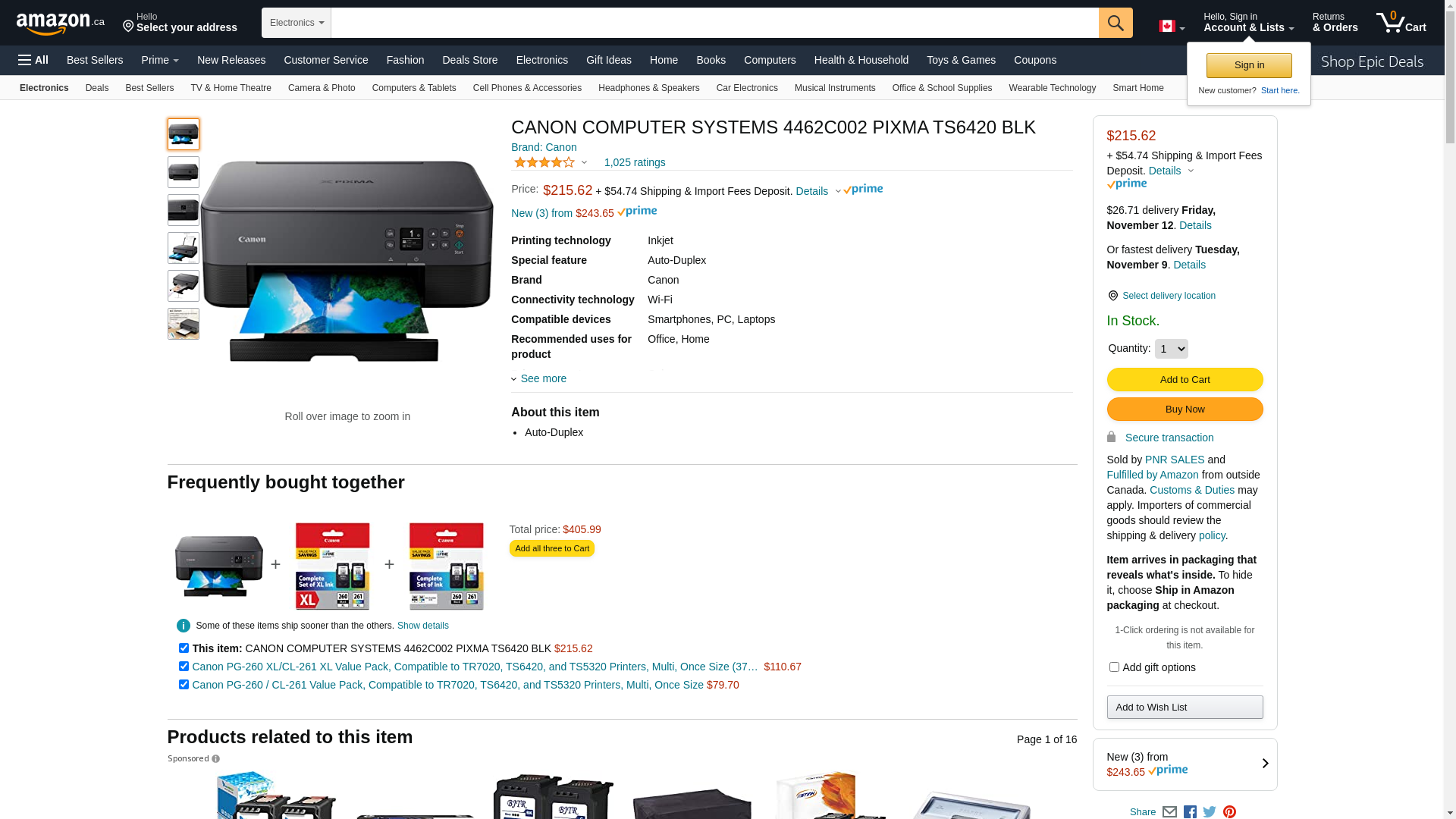
Task: Open the All hamburger menu
Action: point(33,60)
